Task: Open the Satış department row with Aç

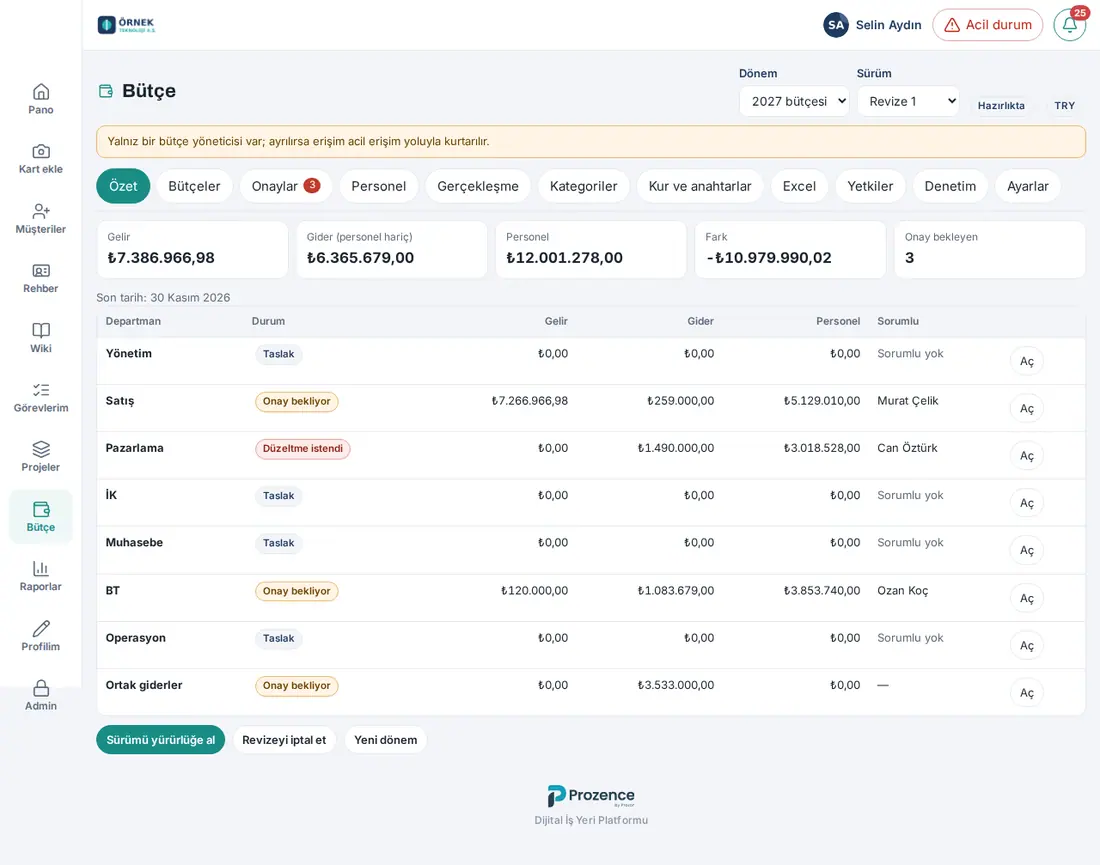Action: click(1026, 409)
